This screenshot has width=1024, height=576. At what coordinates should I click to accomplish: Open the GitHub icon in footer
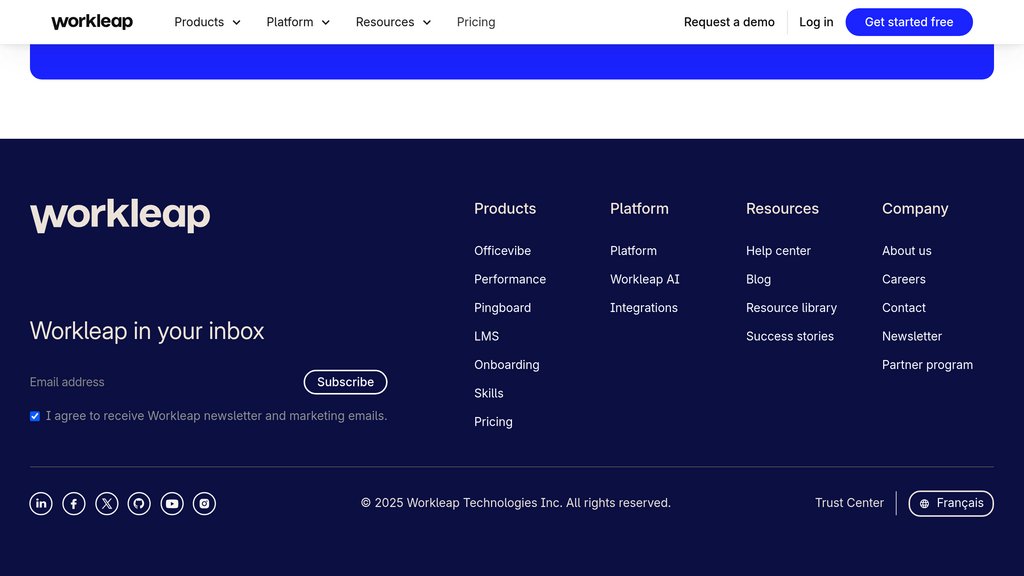click(139, 504)
